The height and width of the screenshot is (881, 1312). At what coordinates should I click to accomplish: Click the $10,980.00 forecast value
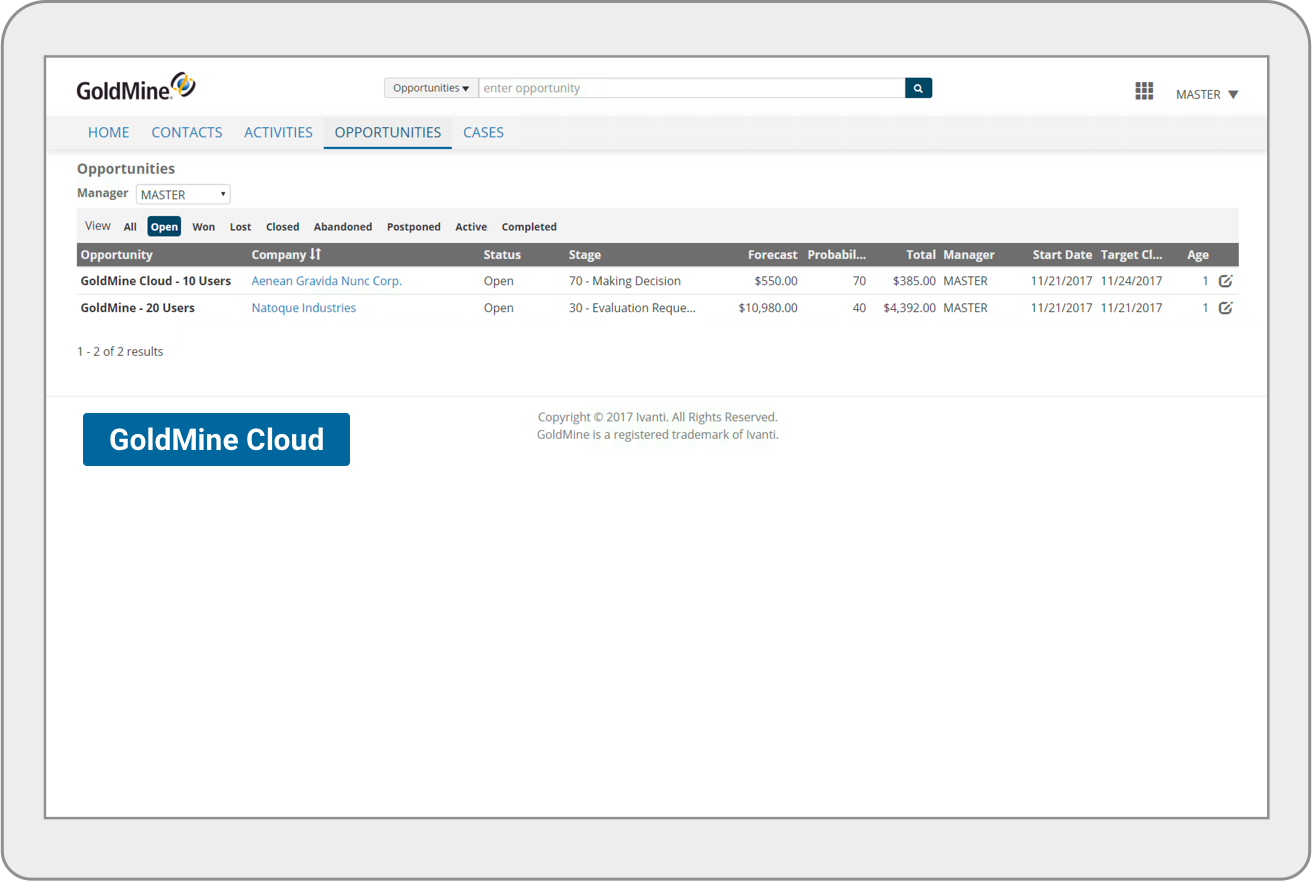click(768, 308)
